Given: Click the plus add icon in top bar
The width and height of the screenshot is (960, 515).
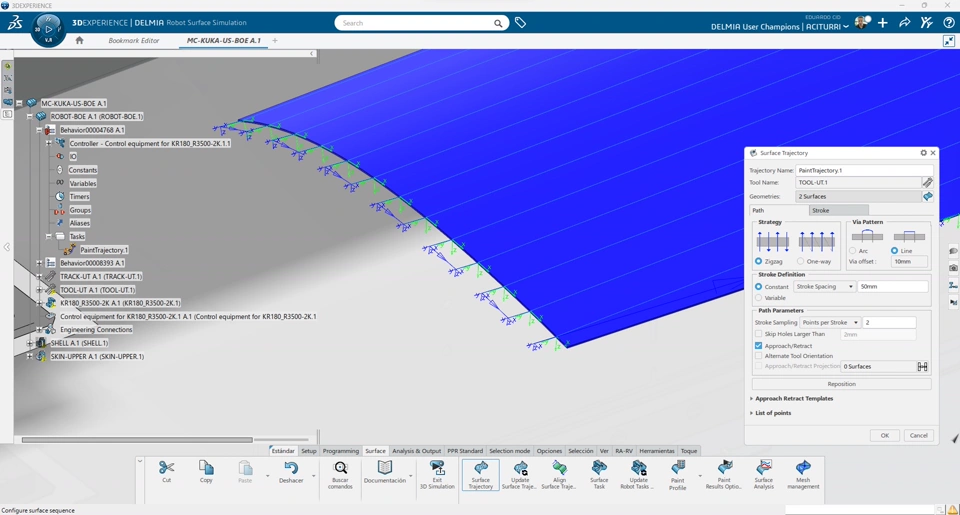Looking at the screenshot, I should point(882,23).
